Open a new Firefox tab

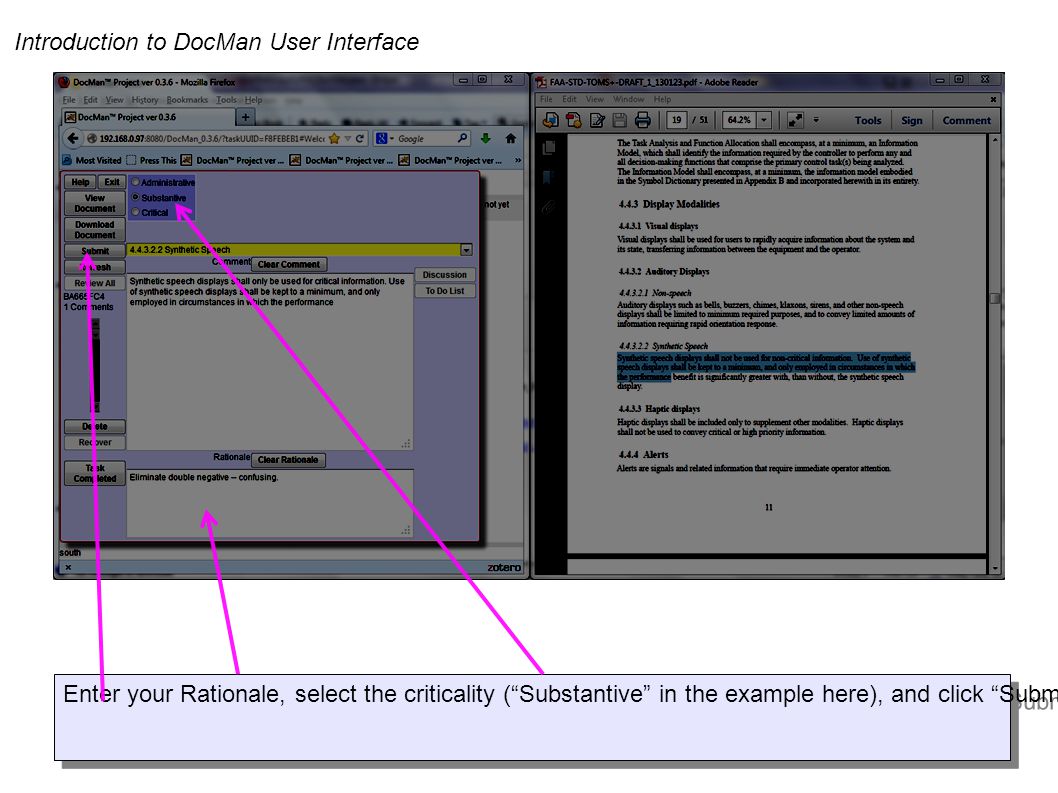[x=246, y=117]
